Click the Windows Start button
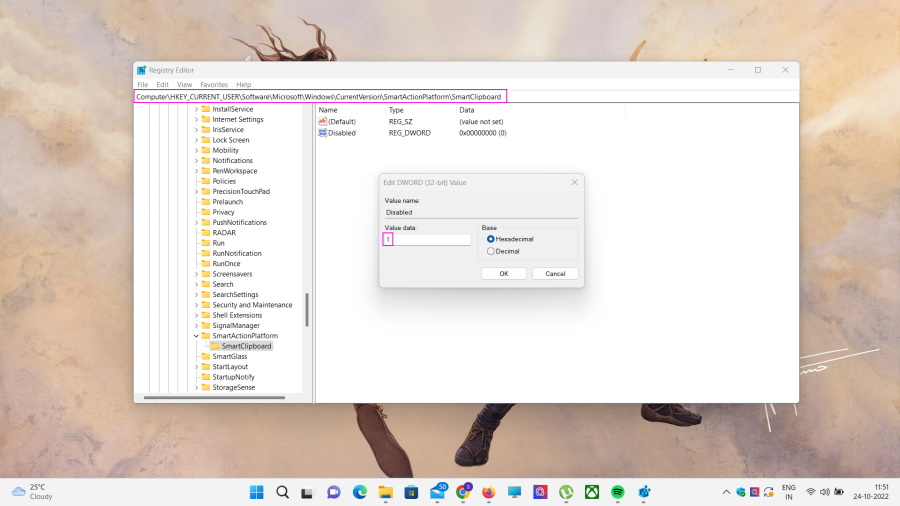 click(256, 492)
